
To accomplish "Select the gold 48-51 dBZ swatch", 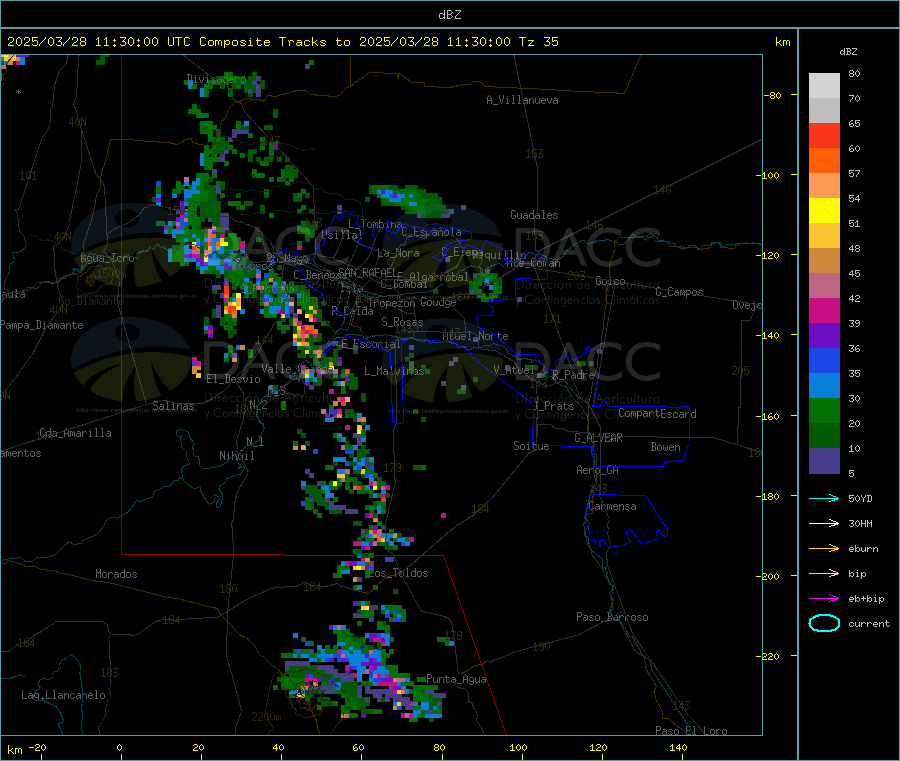I will pyautogui.click(x=824, y=236).
